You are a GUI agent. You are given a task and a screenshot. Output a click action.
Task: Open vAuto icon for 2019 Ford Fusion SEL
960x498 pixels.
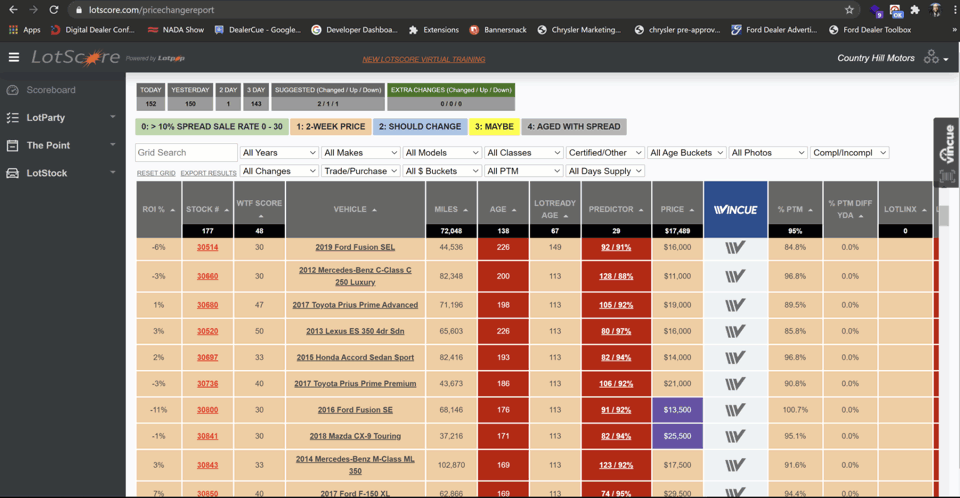pos(735,247)
